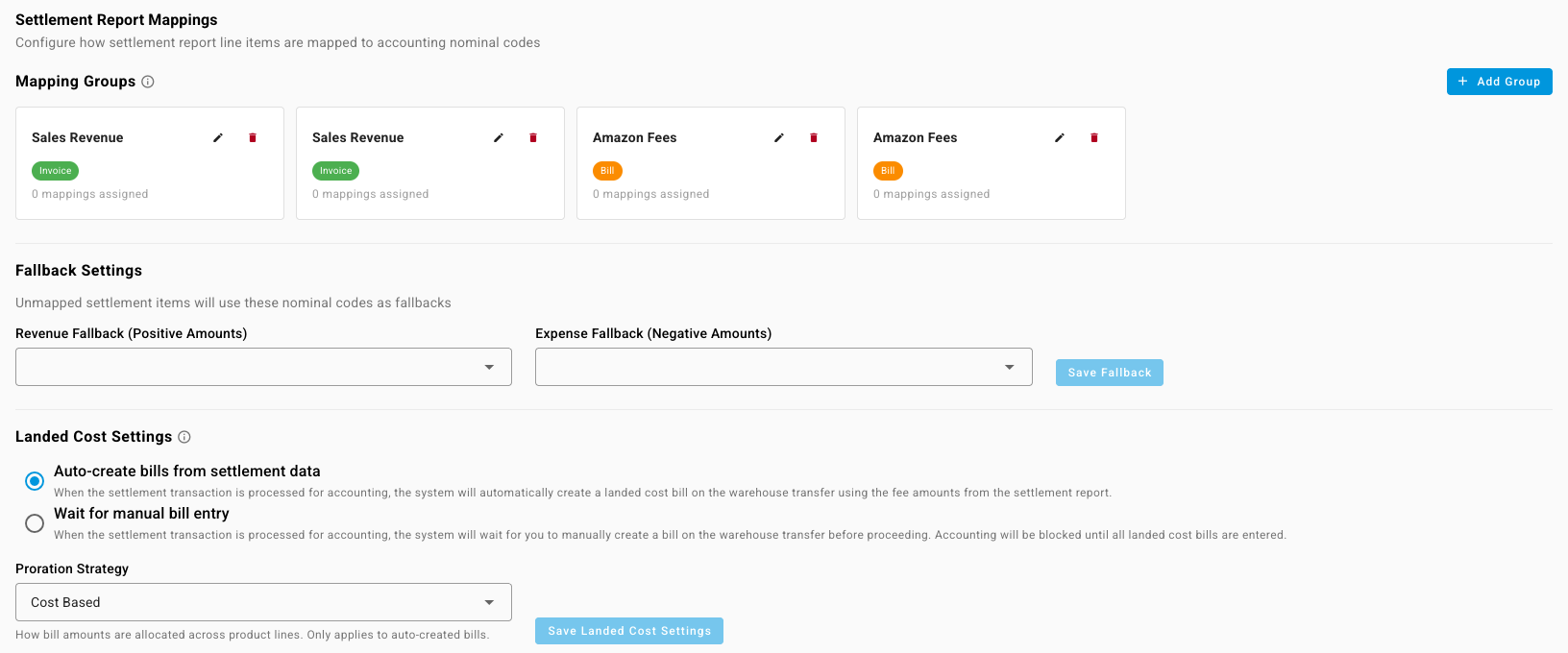
Task: Delete the first Amazon Fees group
Action: click(814, 138)
